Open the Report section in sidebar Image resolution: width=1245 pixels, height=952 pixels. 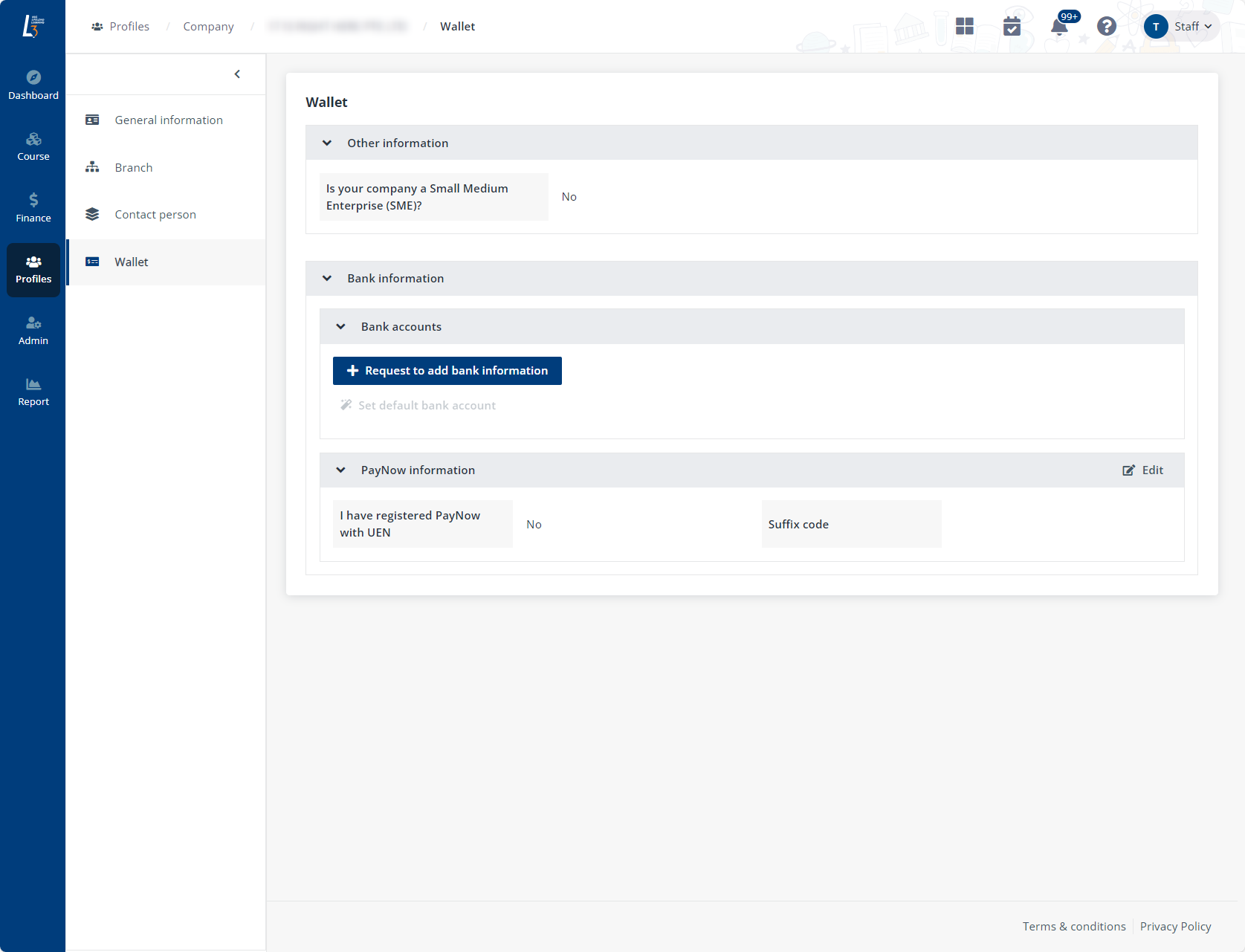(x=33, y=392)
